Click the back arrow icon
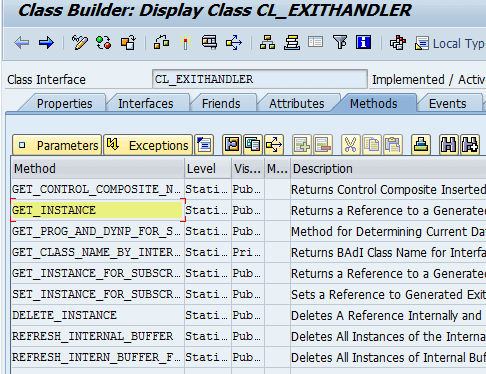 click(x=22, y=43)
